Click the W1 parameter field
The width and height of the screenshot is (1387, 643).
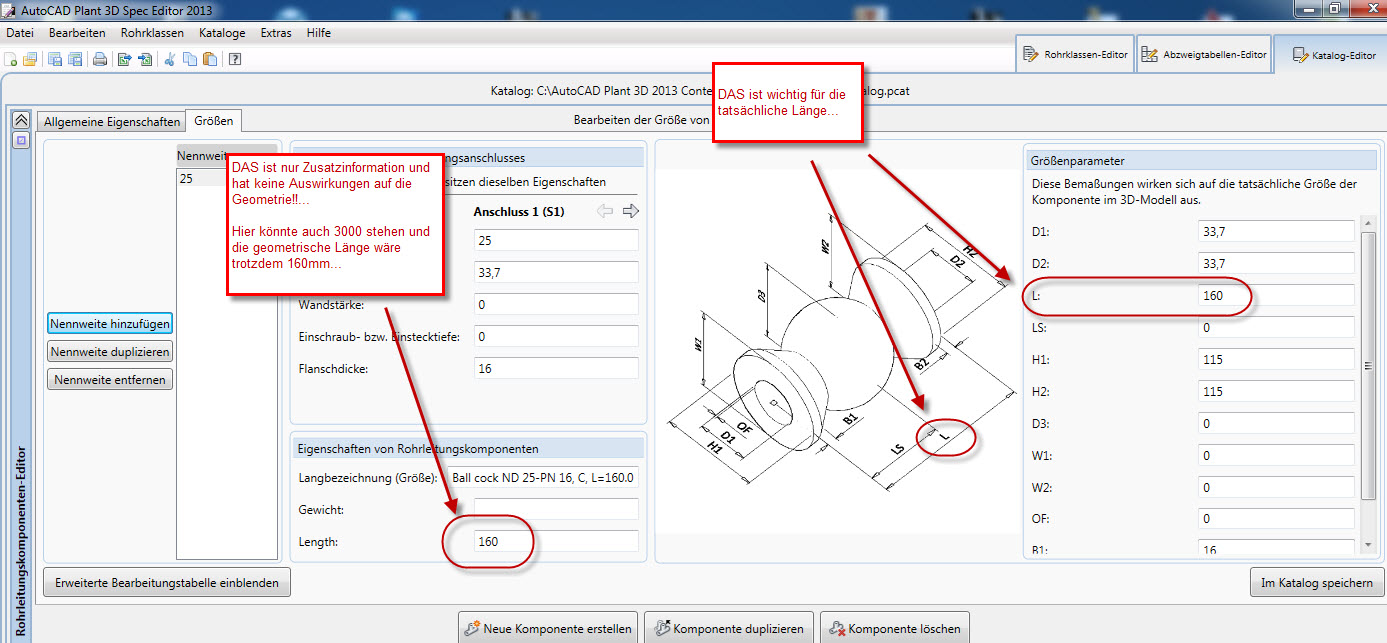point(1276,456)
